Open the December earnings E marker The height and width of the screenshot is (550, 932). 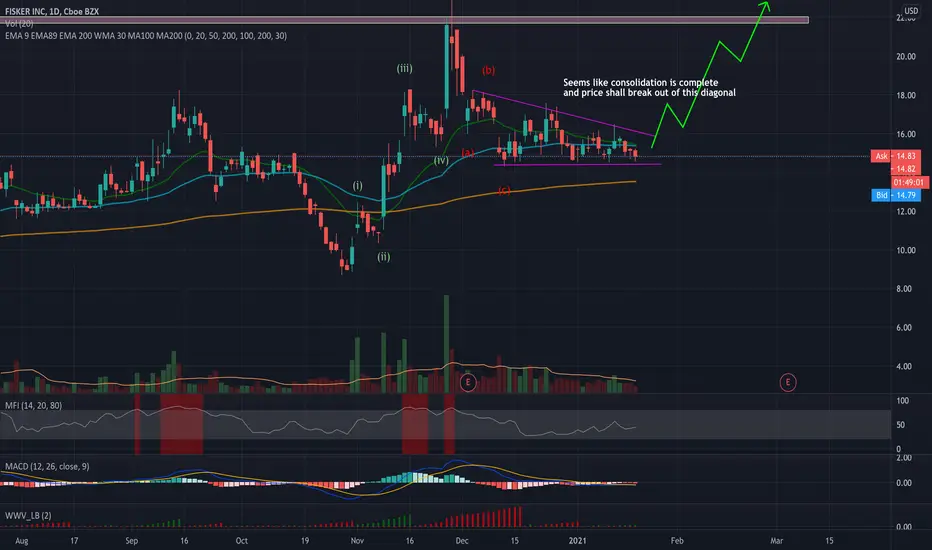468,382
